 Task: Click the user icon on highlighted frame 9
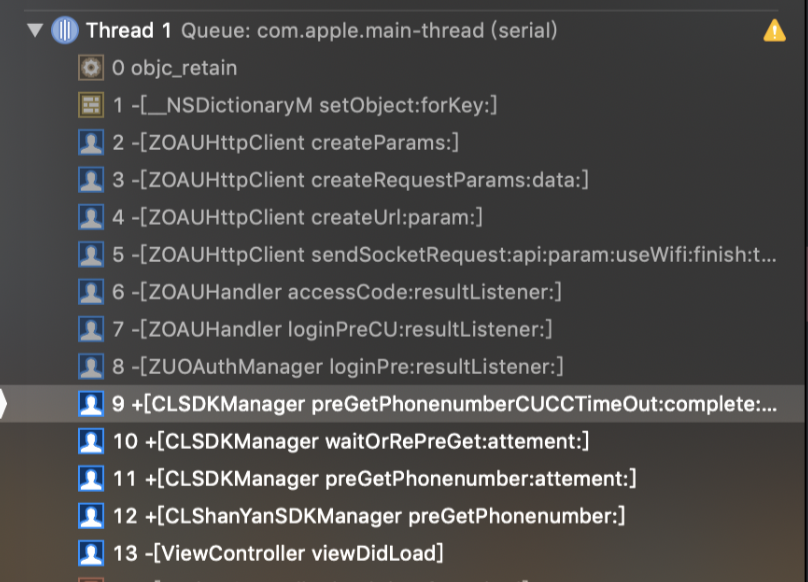[91, 404]
